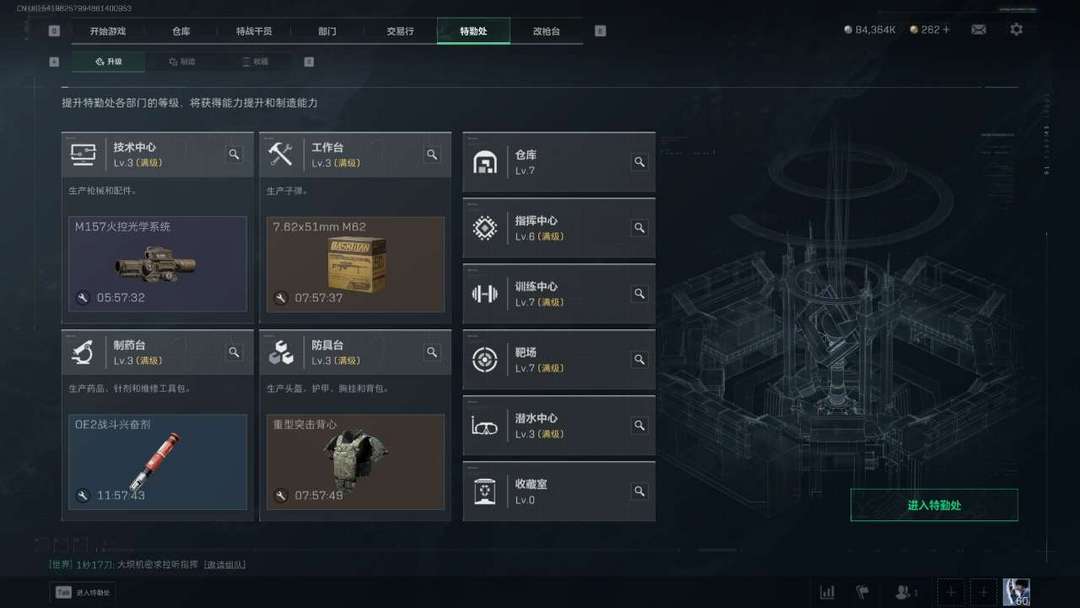
Task: Select the M157火控光学系统 production item
Action: (157, 264)
